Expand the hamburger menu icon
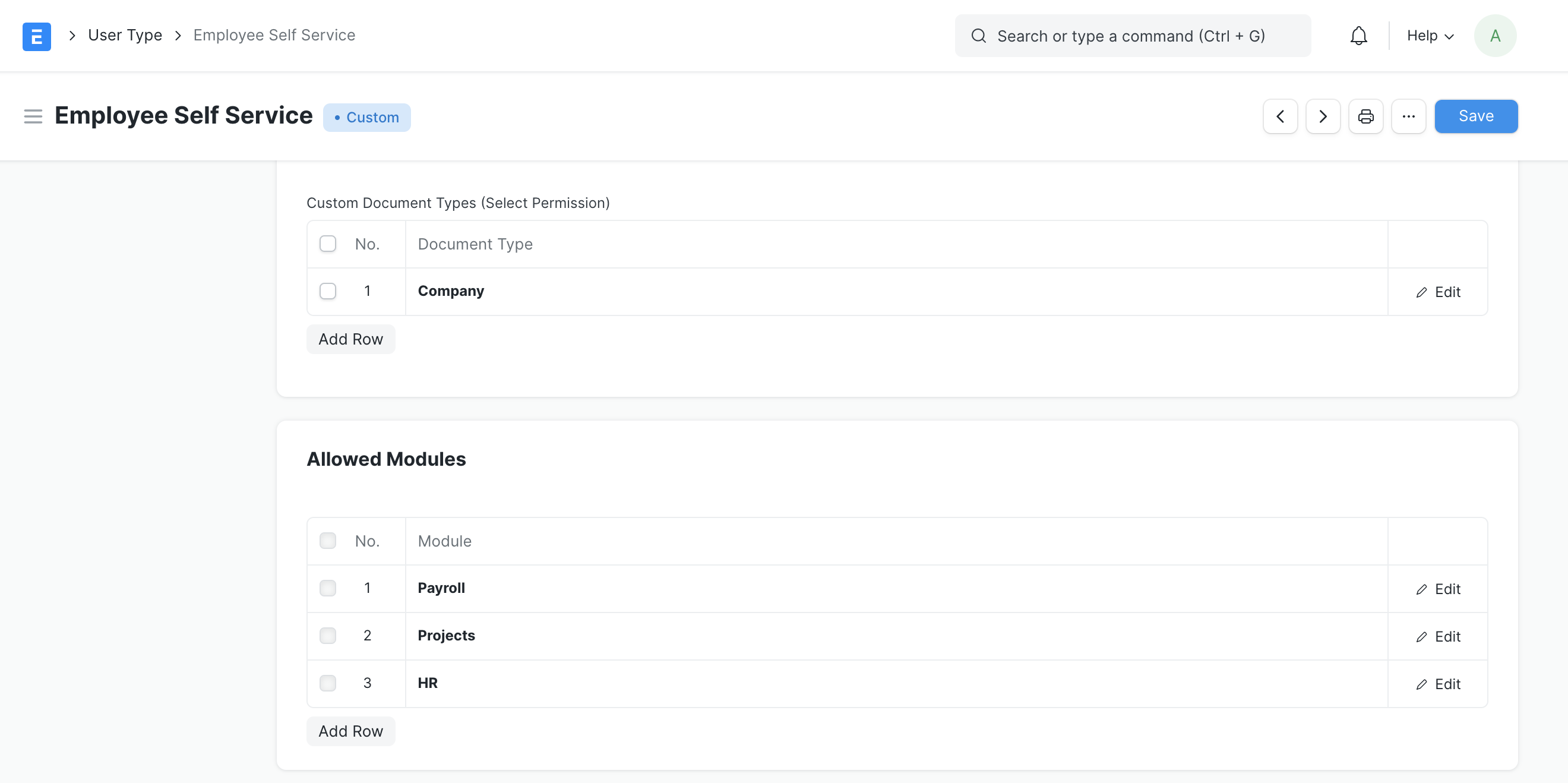The width and height of the screenshot is (1568, 783). (x=34, y=117)
